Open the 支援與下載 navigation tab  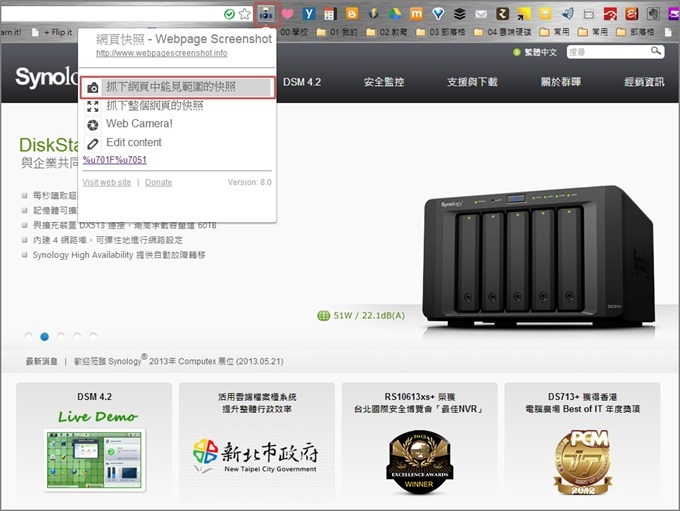[x=472, y=82]
